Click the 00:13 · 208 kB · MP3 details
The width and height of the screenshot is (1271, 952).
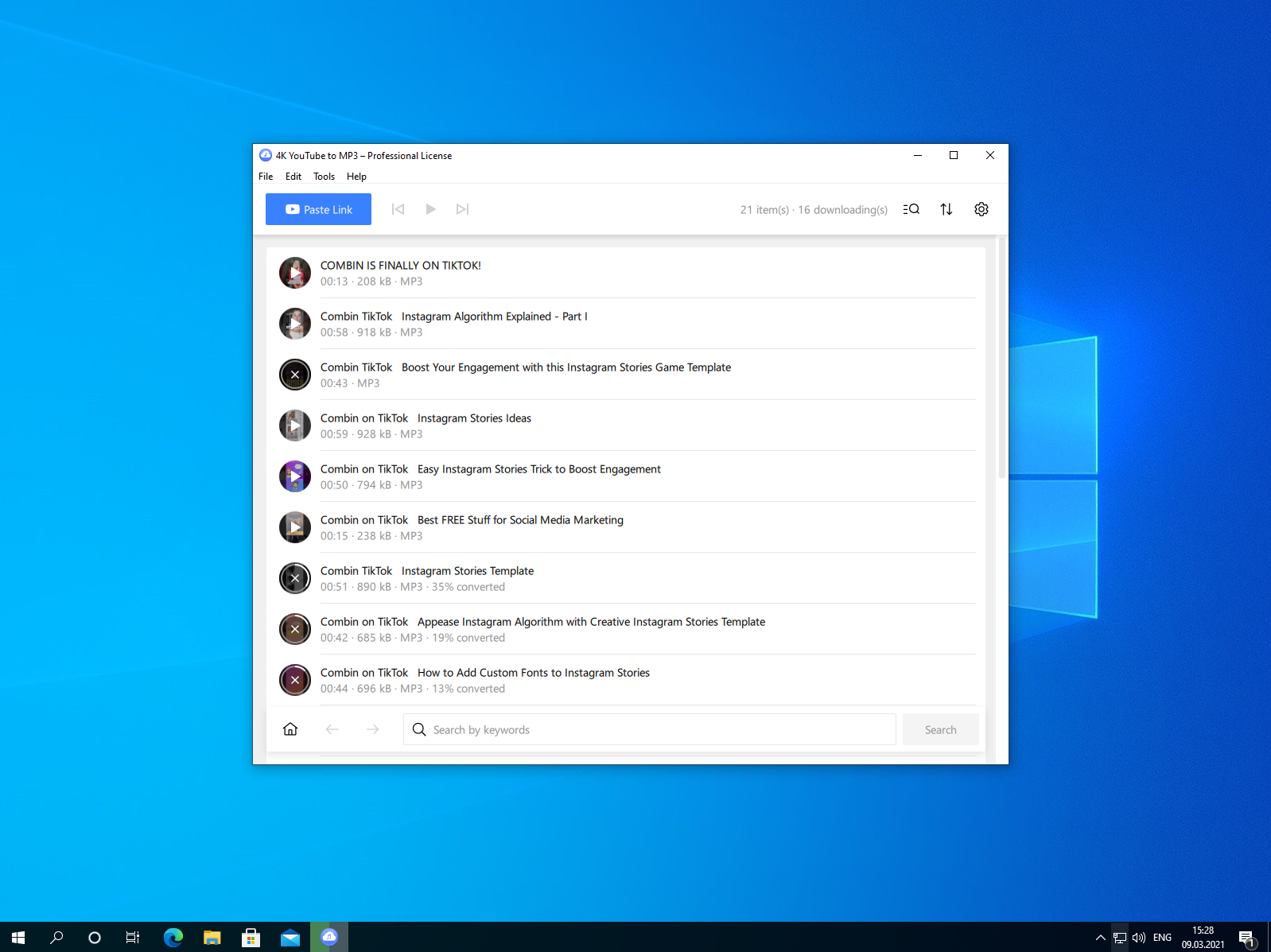(371, 282)
